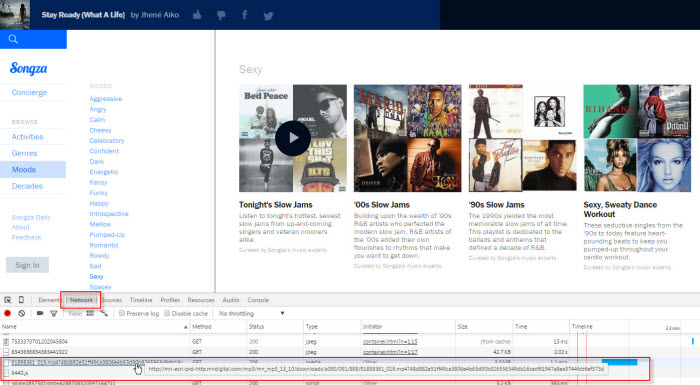Click the Sign In button
The width and height of the screenshot is (700, 385).
tap(27, 265)
